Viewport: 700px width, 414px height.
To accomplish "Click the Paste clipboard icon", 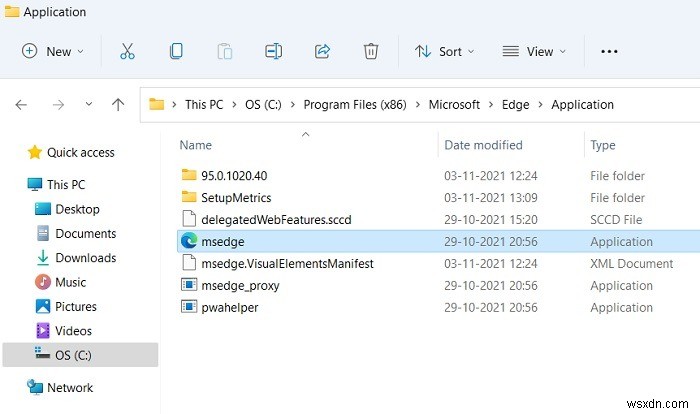I will click(225, 51).
